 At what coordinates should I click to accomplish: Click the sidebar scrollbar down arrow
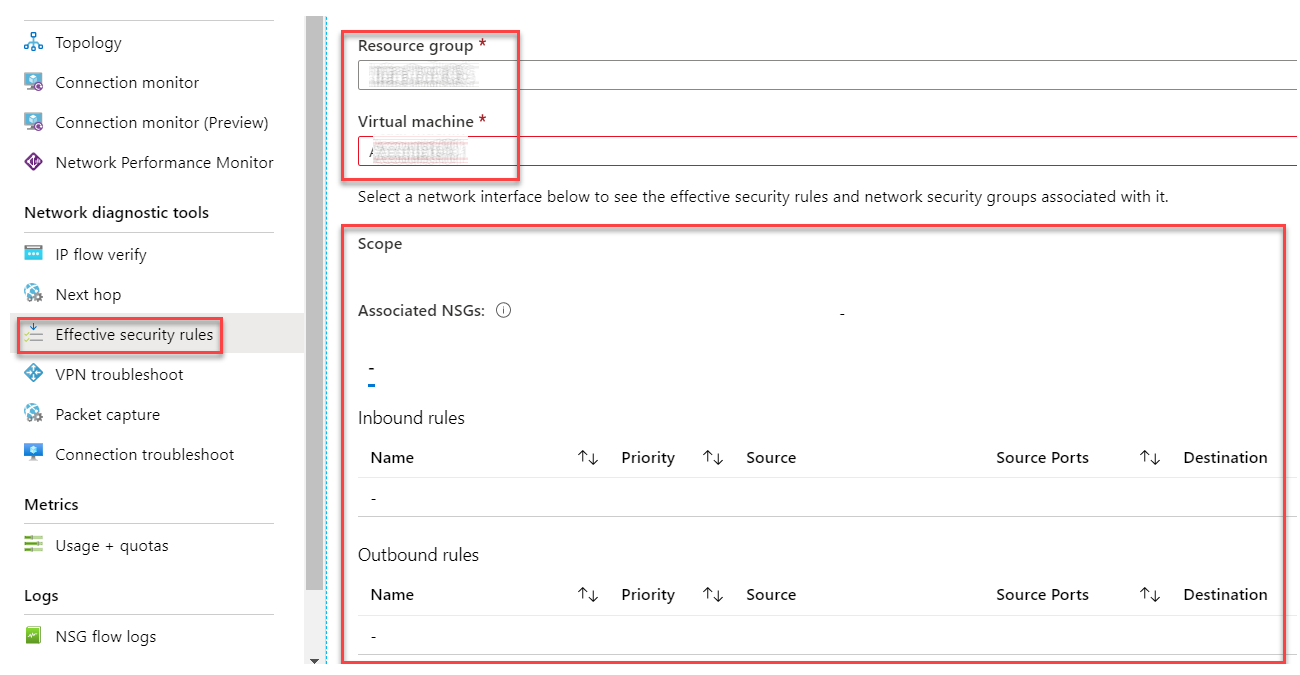314,660
